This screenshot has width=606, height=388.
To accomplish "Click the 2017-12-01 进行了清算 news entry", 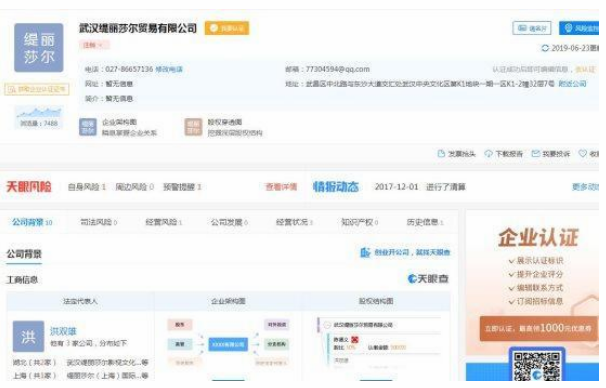I will click(420, 187).
